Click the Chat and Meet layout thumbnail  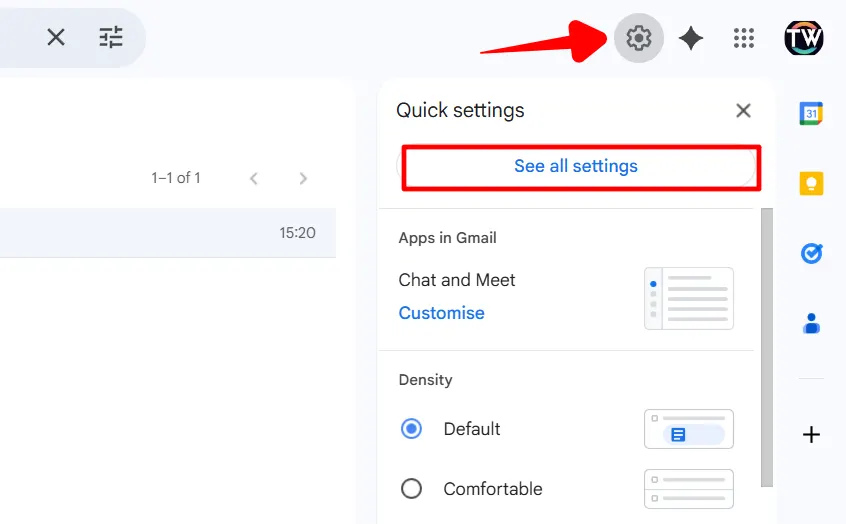(x=689, y=298)
